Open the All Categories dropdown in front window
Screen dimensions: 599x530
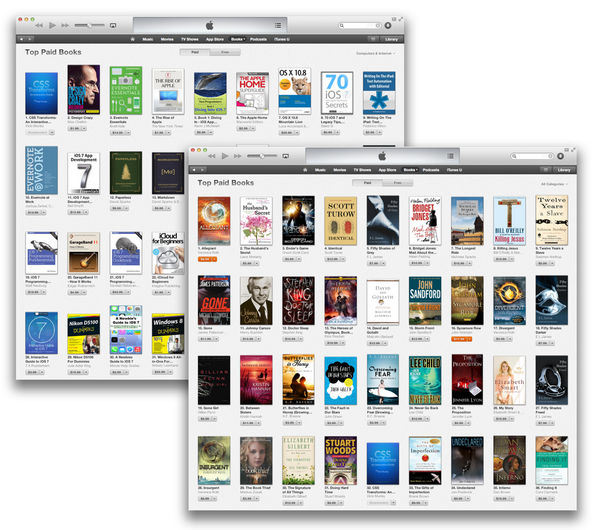point(554,184)
